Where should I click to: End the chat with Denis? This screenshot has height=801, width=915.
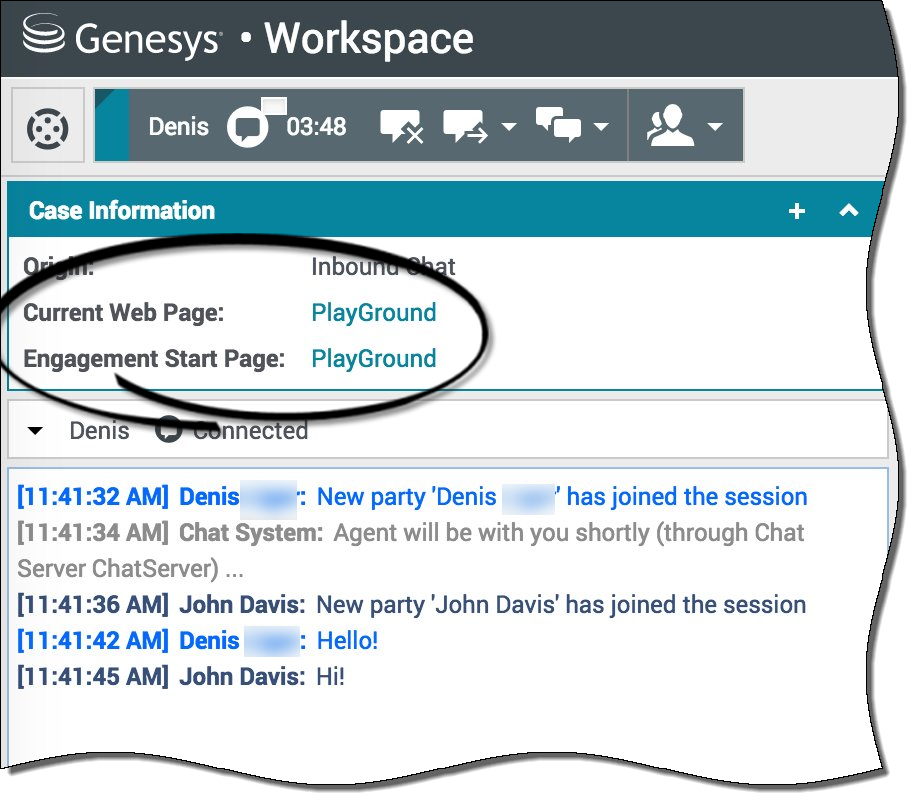click(x=401, y=126)
